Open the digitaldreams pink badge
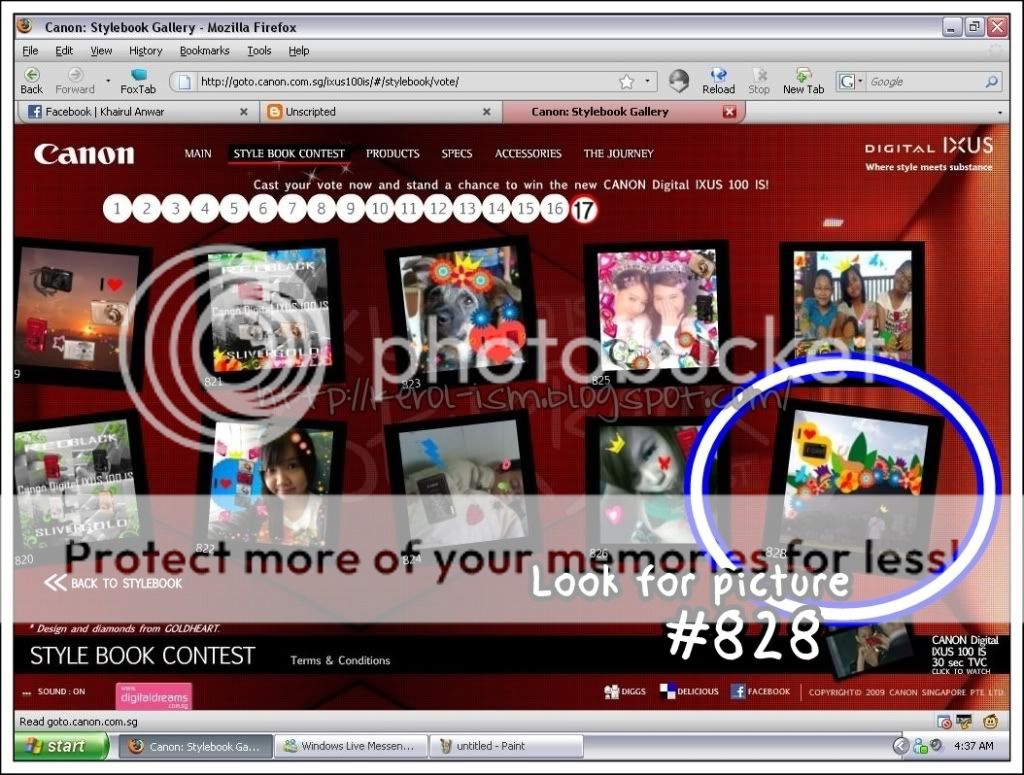This screenshot has width=1024, height=775. tap(154, 696)
